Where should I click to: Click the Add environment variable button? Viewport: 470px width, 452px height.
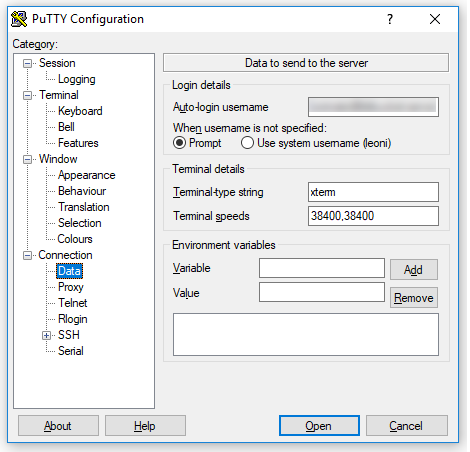point(414,269)
